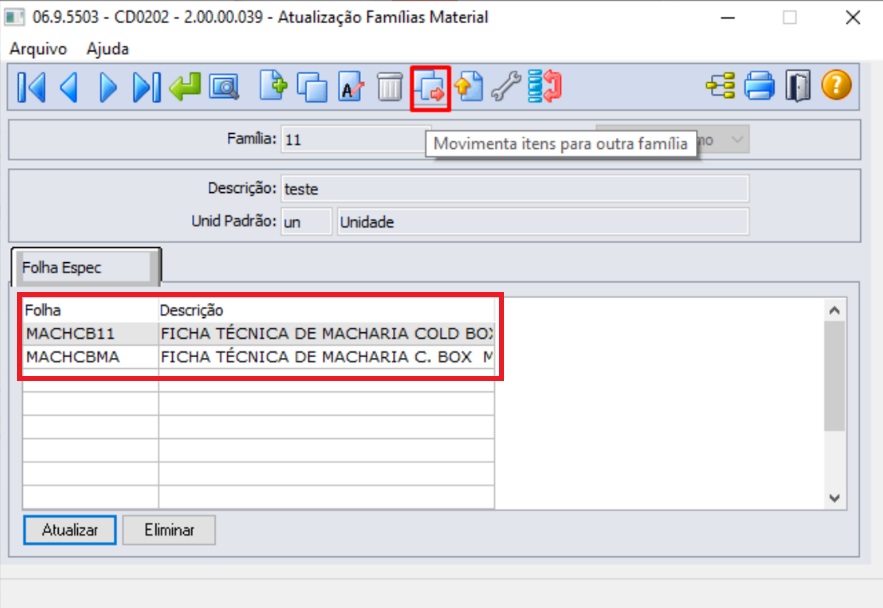
Task: Click the Descrição field containing teste
Action: point(515,189)
